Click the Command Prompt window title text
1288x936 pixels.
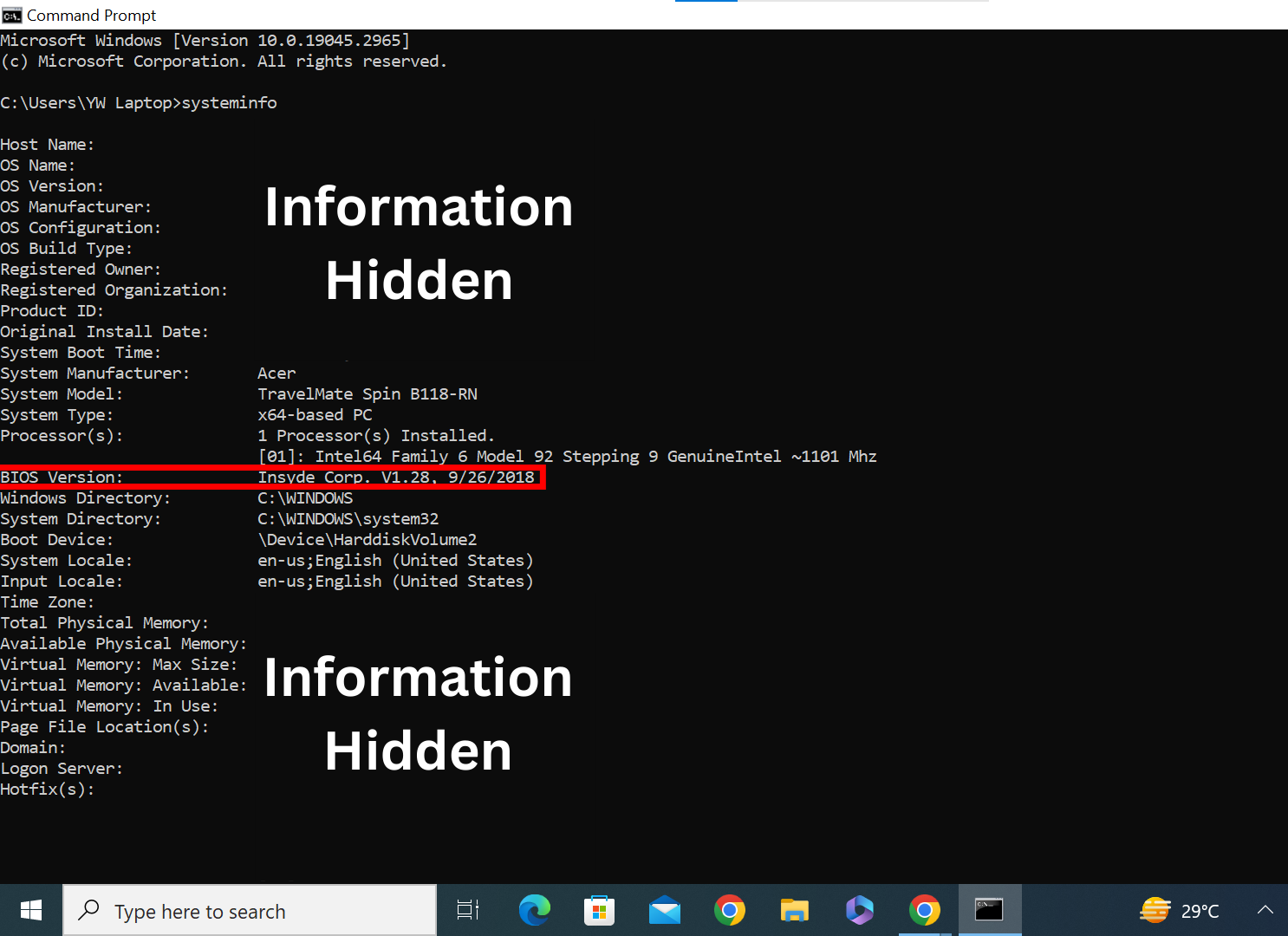[91, 15]
